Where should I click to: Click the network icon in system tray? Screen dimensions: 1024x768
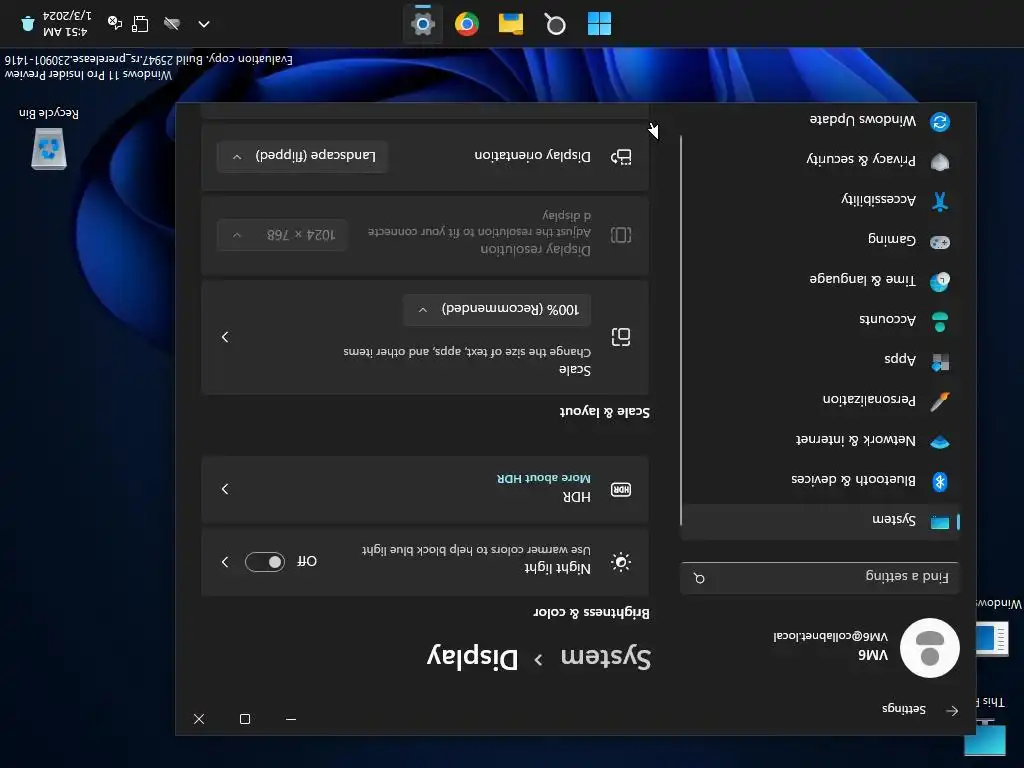click(139, 24)
